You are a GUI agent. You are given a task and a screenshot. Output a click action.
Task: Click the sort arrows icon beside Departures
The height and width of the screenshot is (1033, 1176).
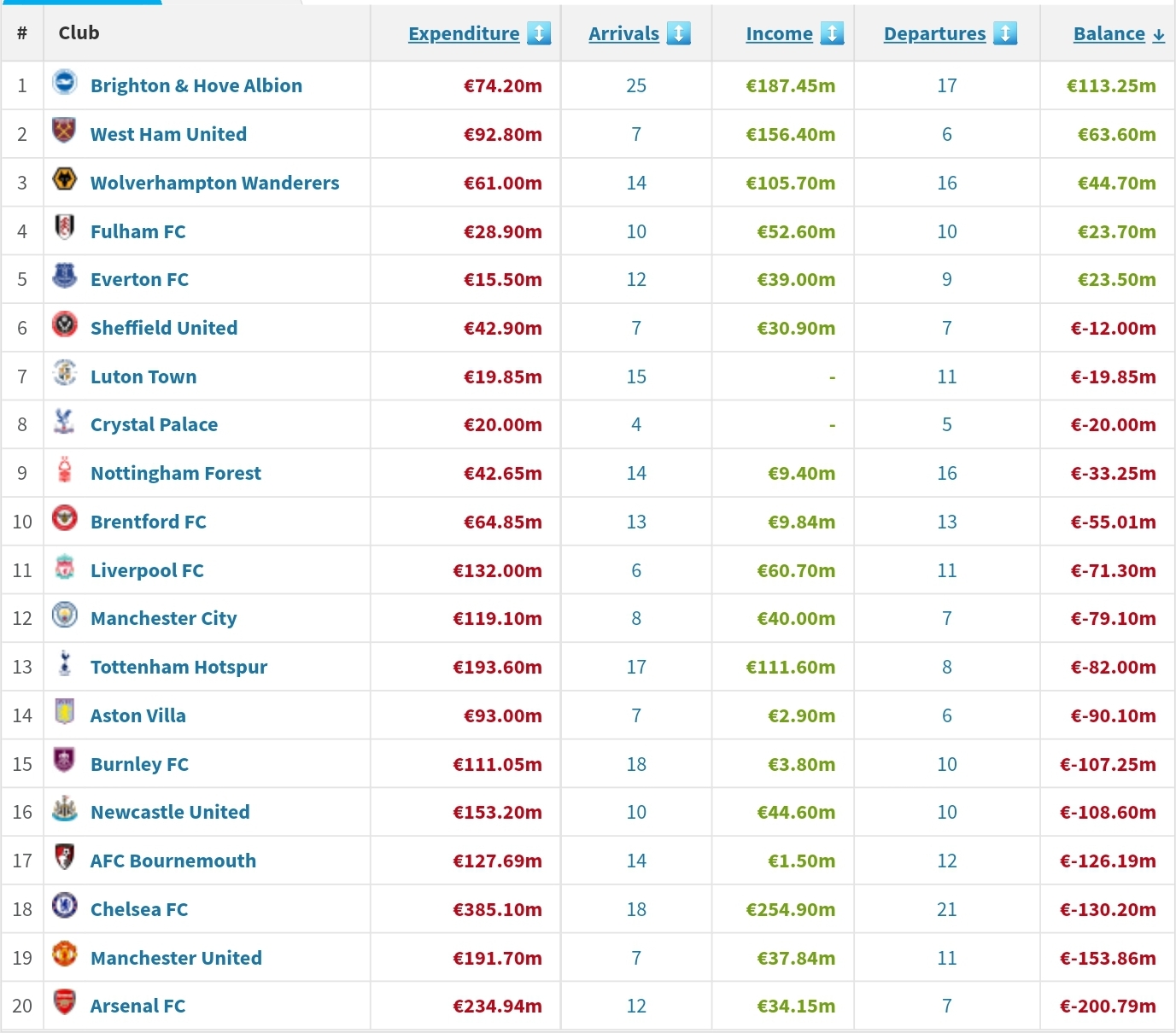click(1005, 33)
